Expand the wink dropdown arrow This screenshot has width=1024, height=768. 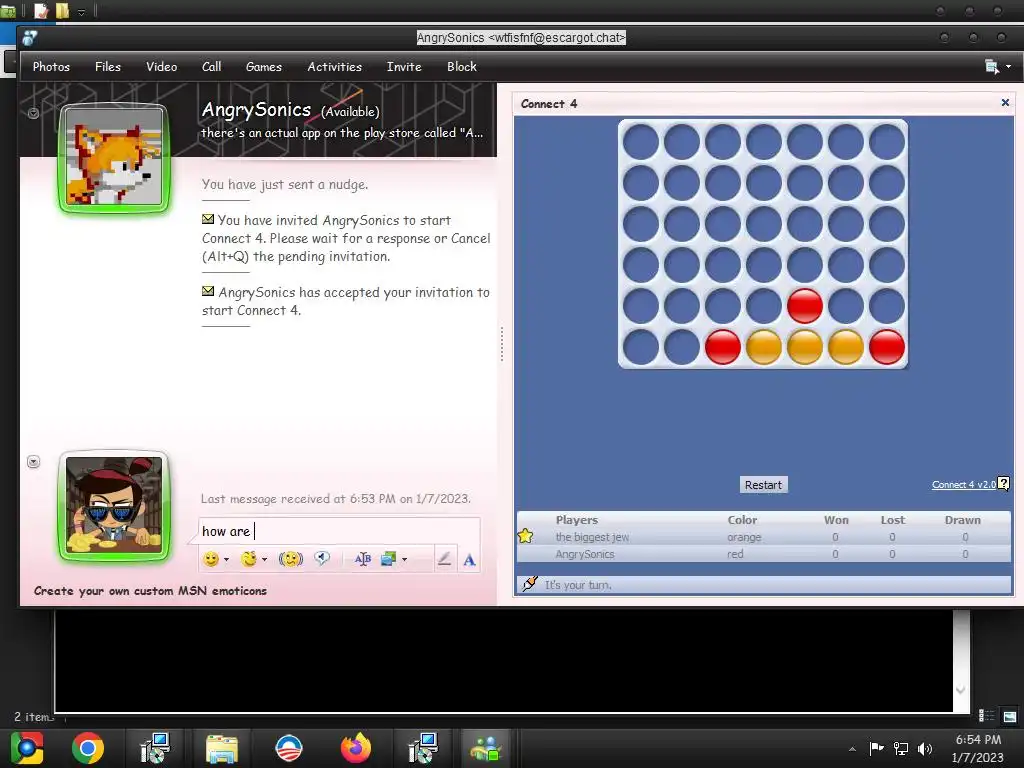[264, 560]
